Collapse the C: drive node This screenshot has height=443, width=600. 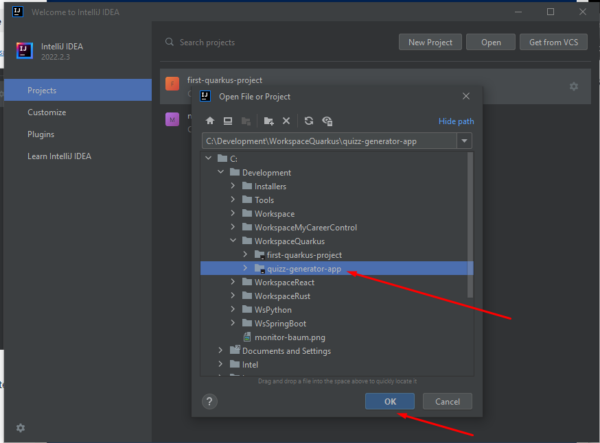pyautogui.click(x=209, y=158)
